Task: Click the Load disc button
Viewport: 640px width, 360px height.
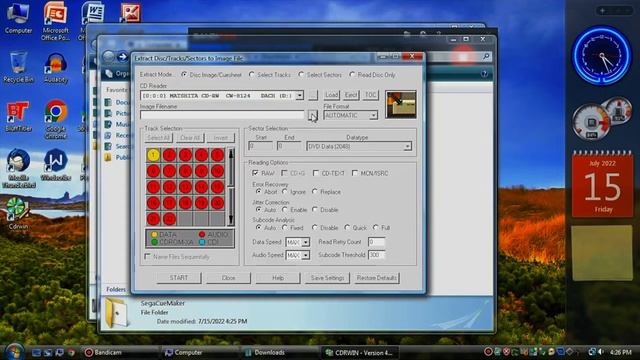Action: pyautogui.click(x=331, y=95)
